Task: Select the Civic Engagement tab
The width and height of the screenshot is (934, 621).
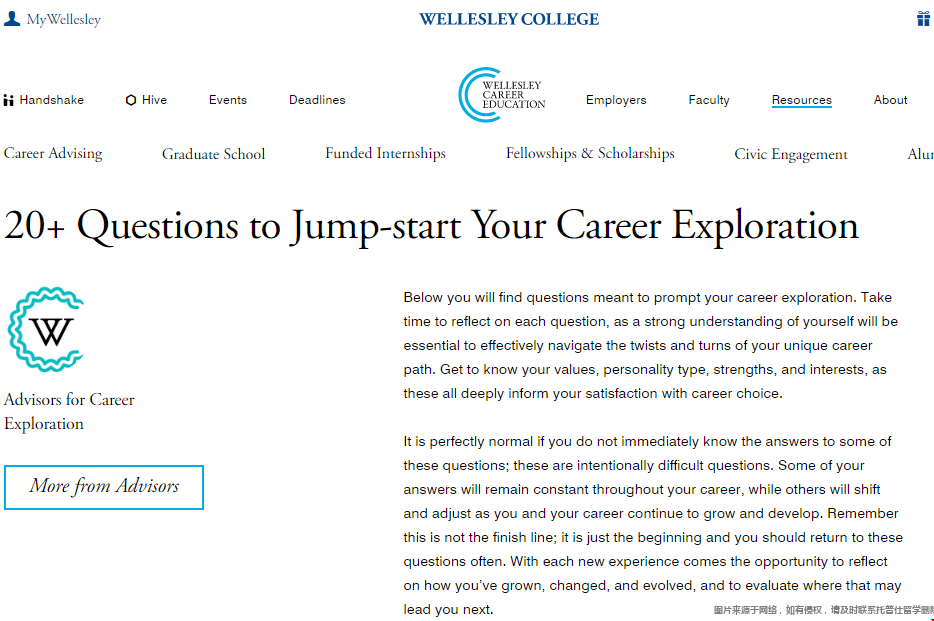Action: point(791,154)
